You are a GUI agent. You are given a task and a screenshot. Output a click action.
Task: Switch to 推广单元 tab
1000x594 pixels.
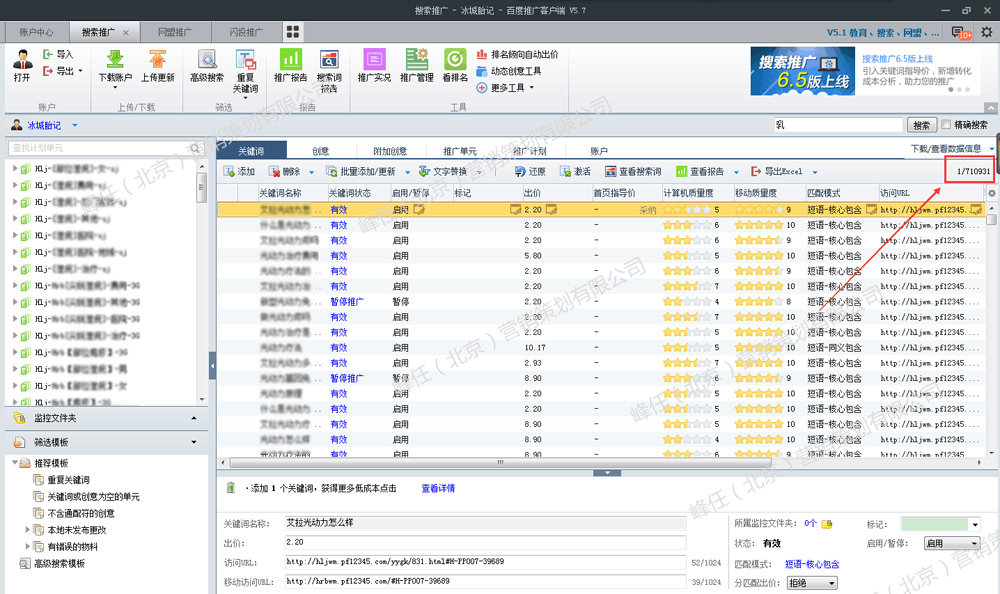(x=460, y=151)
